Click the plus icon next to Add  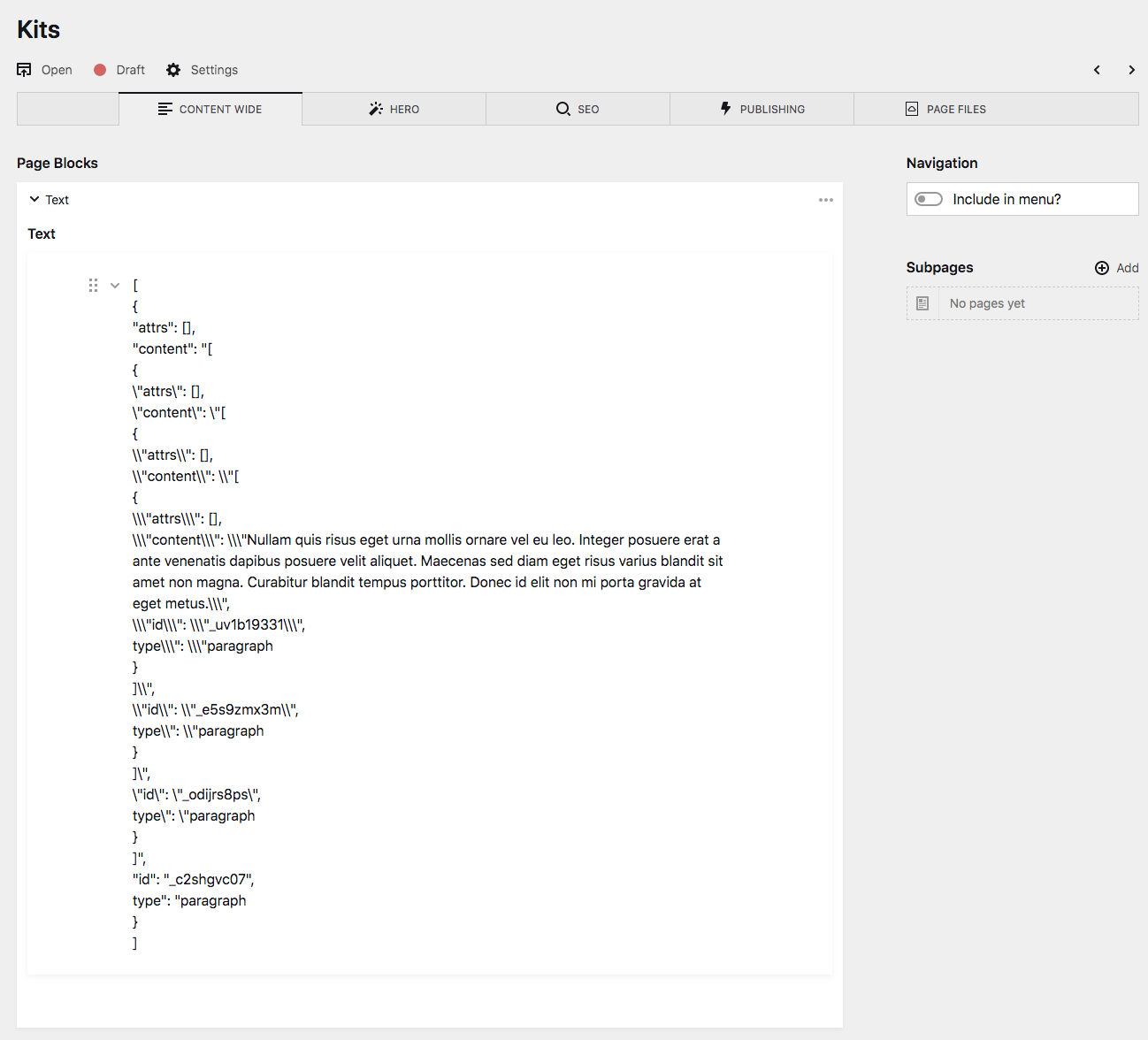pyautogui.click(x=1102, y=267)
